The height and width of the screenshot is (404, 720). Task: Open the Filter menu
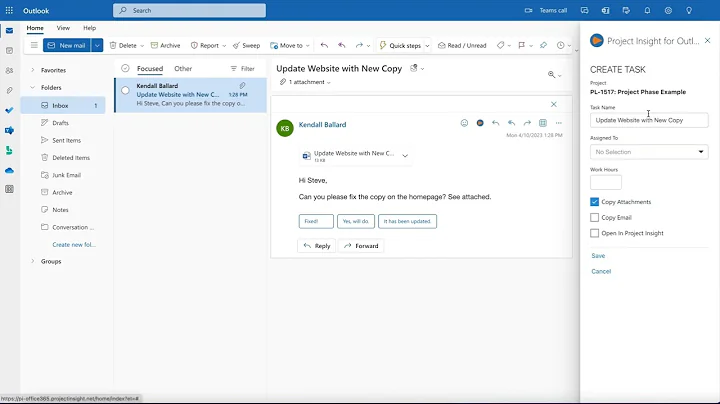(x=242, y=68)
